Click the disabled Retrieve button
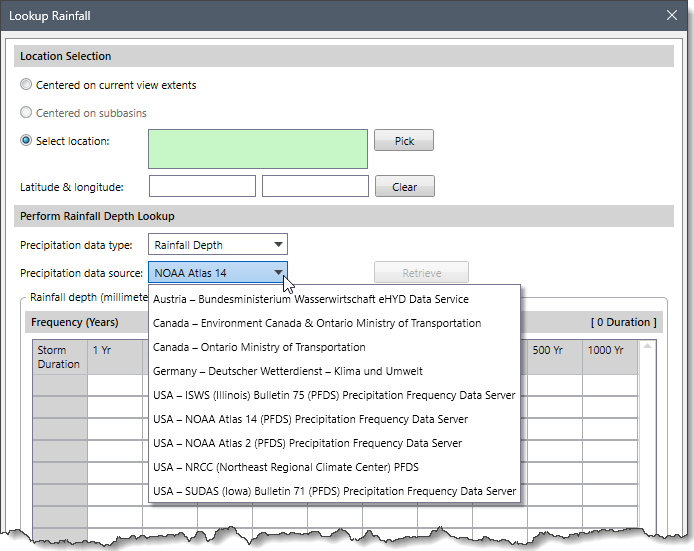This screenshot has width=694, height=551. (x=421, y=273)
